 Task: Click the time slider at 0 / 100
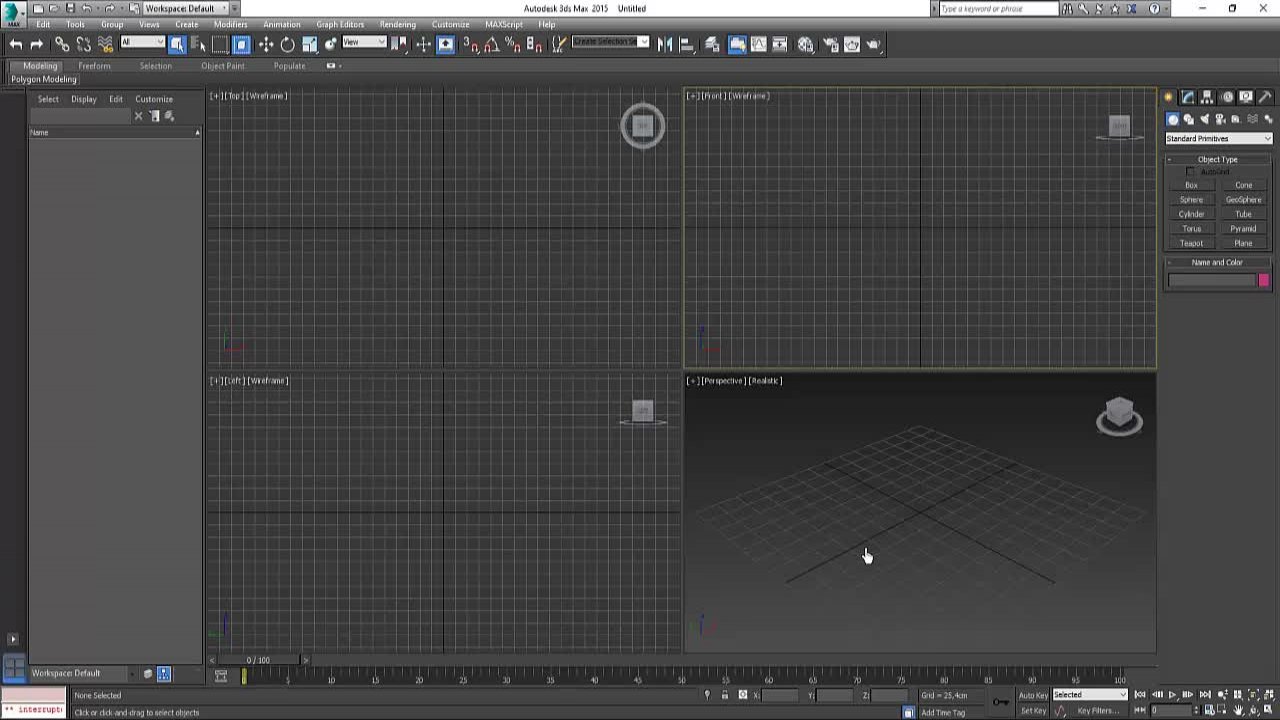point(258,660)
